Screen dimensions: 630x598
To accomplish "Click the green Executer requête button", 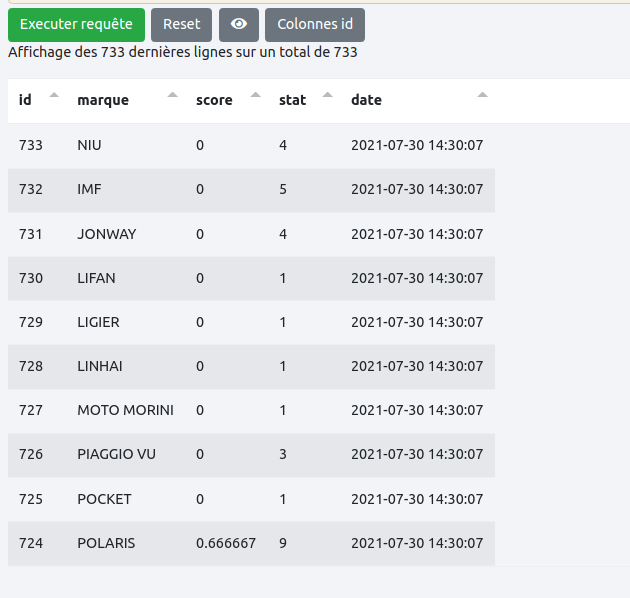I will [76, 24].
